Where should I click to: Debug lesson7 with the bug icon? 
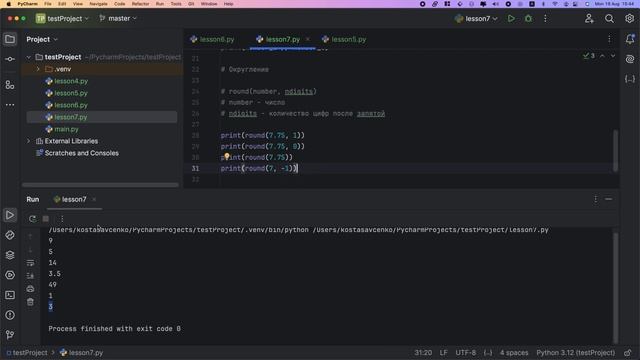click(528, 19)
